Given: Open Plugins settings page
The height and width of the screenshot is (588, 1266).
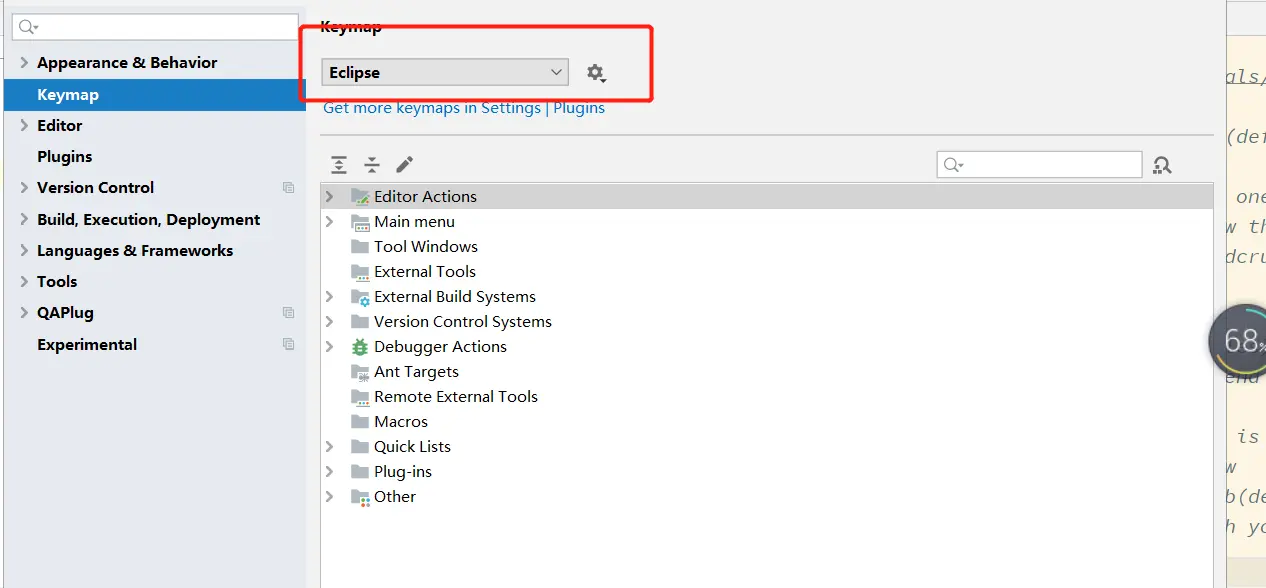Looking at the screenshot, I should [65, 156].
